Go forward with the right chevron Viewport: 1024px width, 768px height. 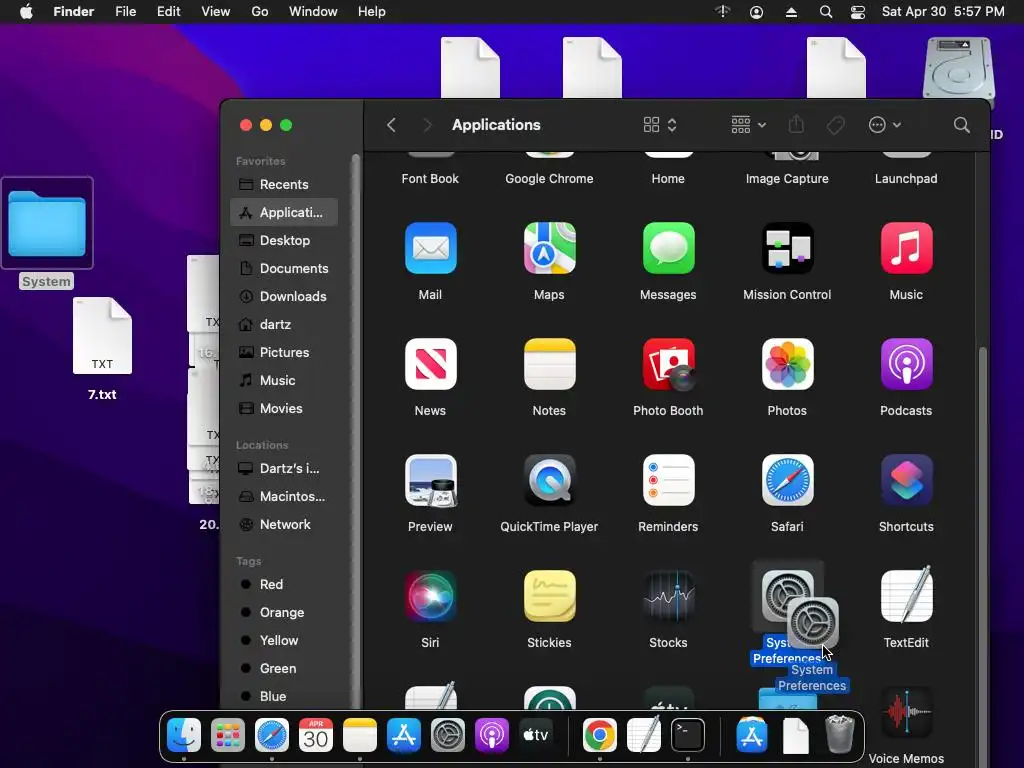(427, 125)
